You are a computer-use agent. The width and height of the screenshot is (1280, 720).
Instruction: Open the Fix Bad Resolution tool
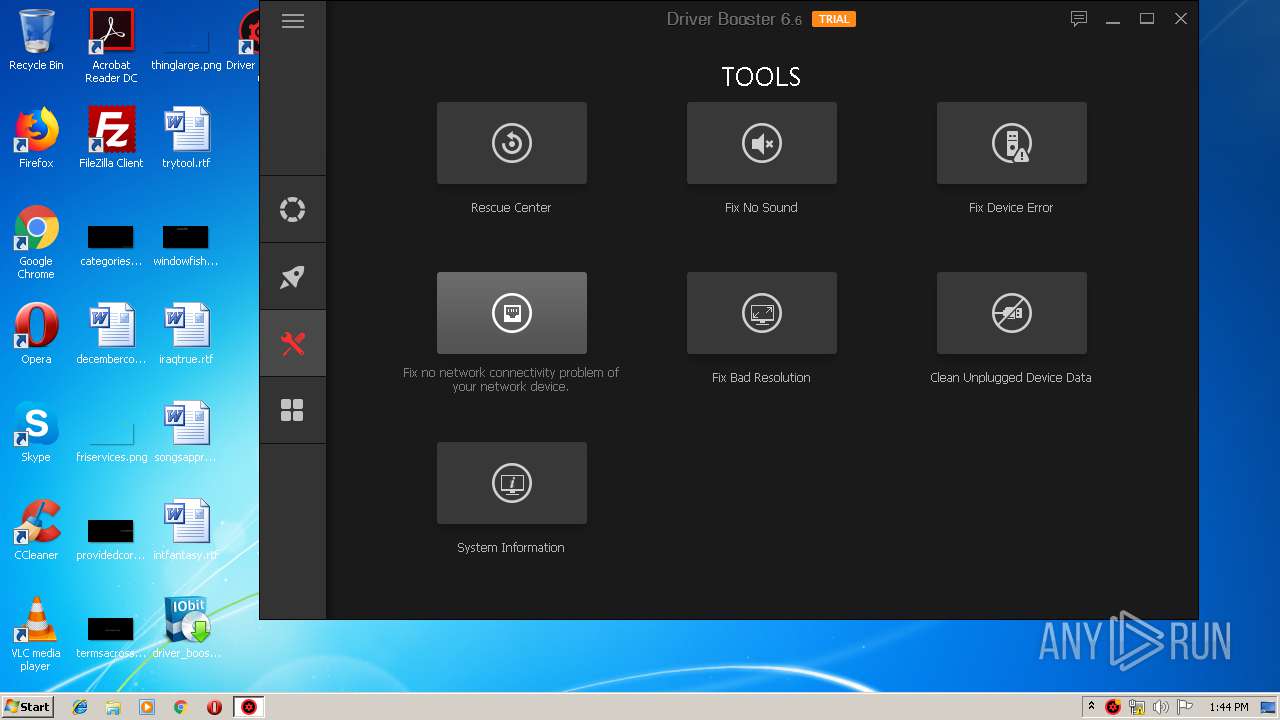coord(761,313)
